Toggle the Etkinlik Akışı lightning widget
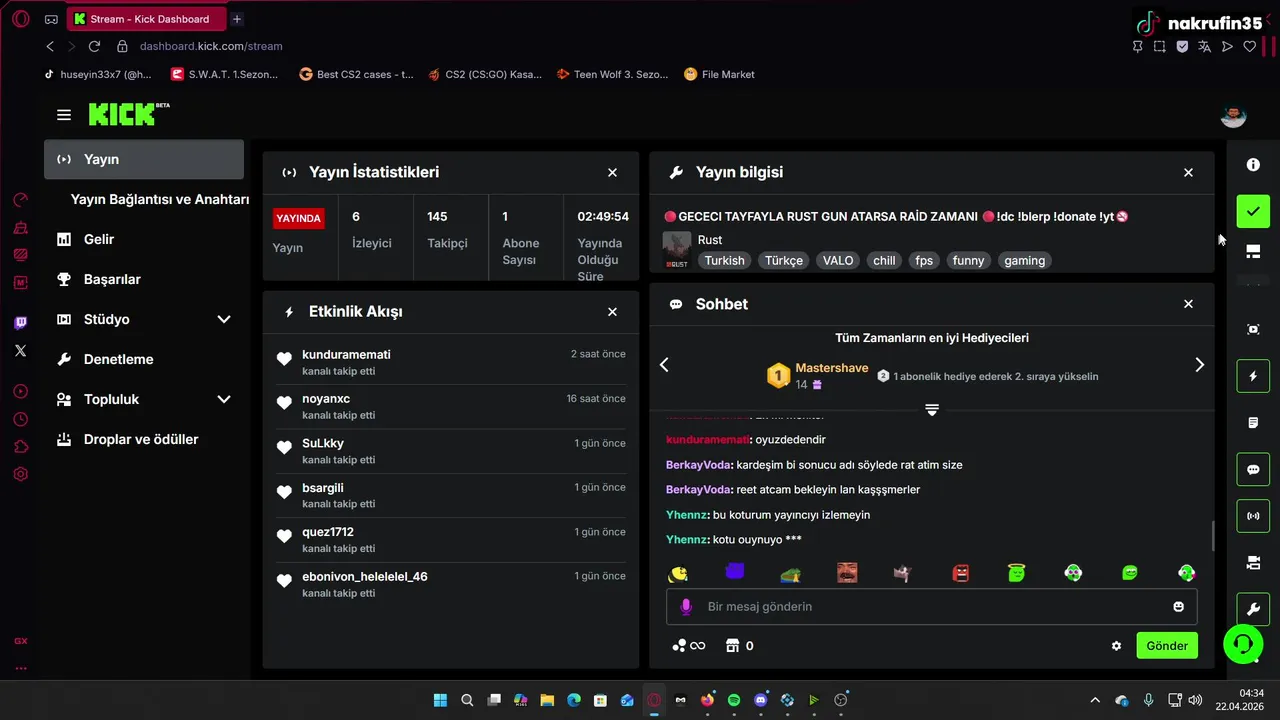Screen dimensions: 1280x720 [x=1253, y=376]
